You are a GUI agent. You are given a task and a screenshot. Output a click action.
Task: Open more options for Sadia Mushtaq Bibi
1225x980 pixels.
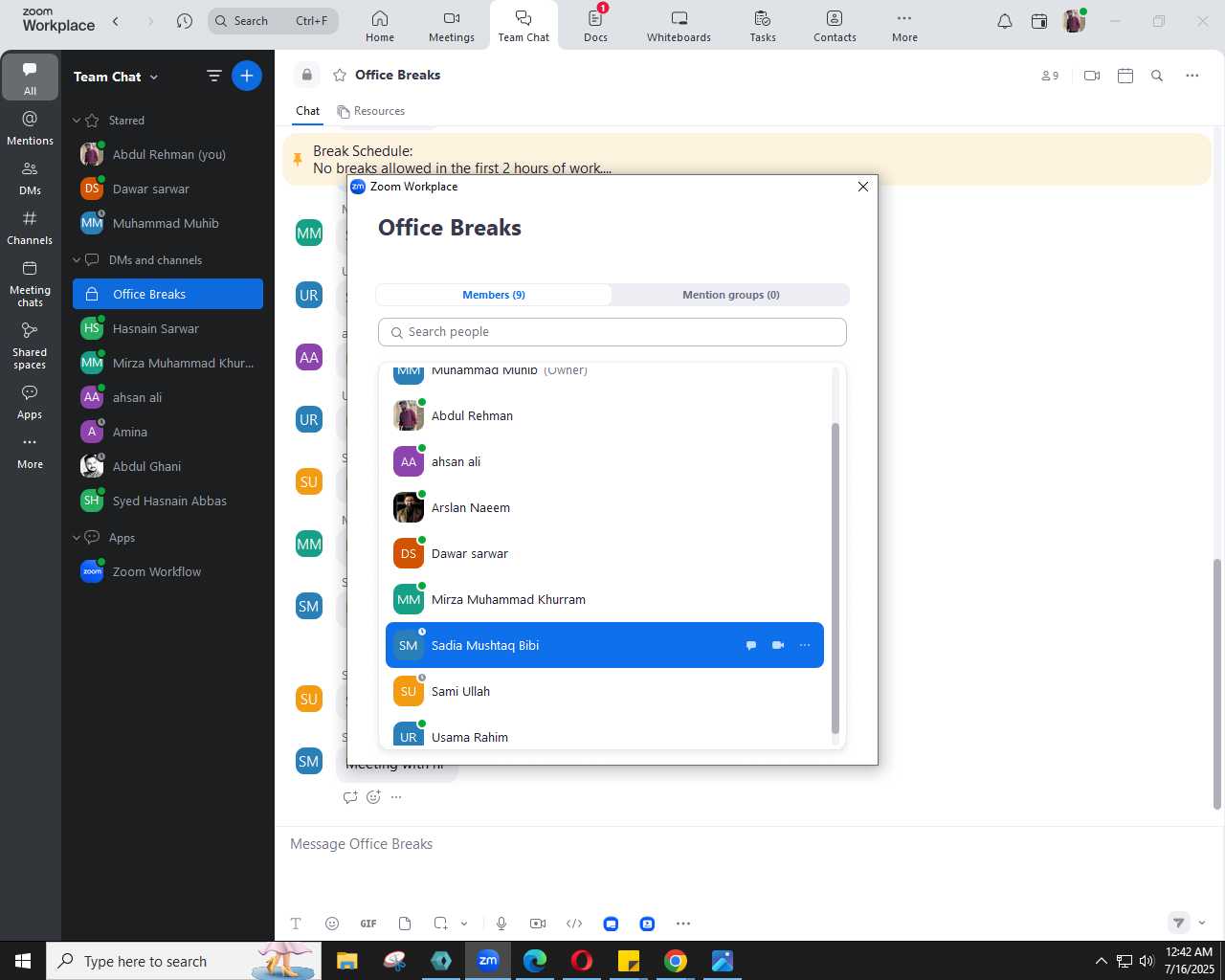[805, 645]
